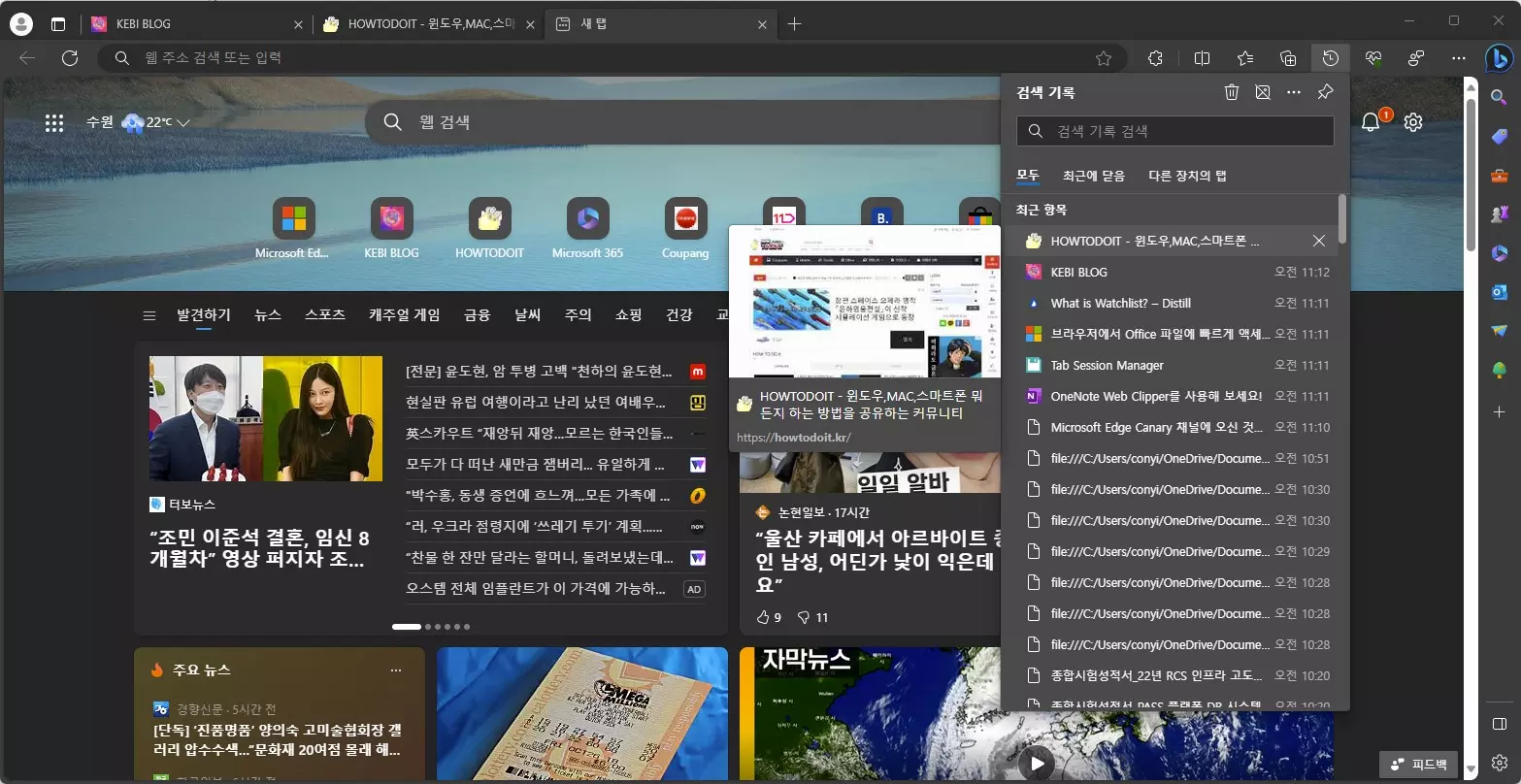
Task: Click the History clock toolbar icon
Action: [1330, 58]
